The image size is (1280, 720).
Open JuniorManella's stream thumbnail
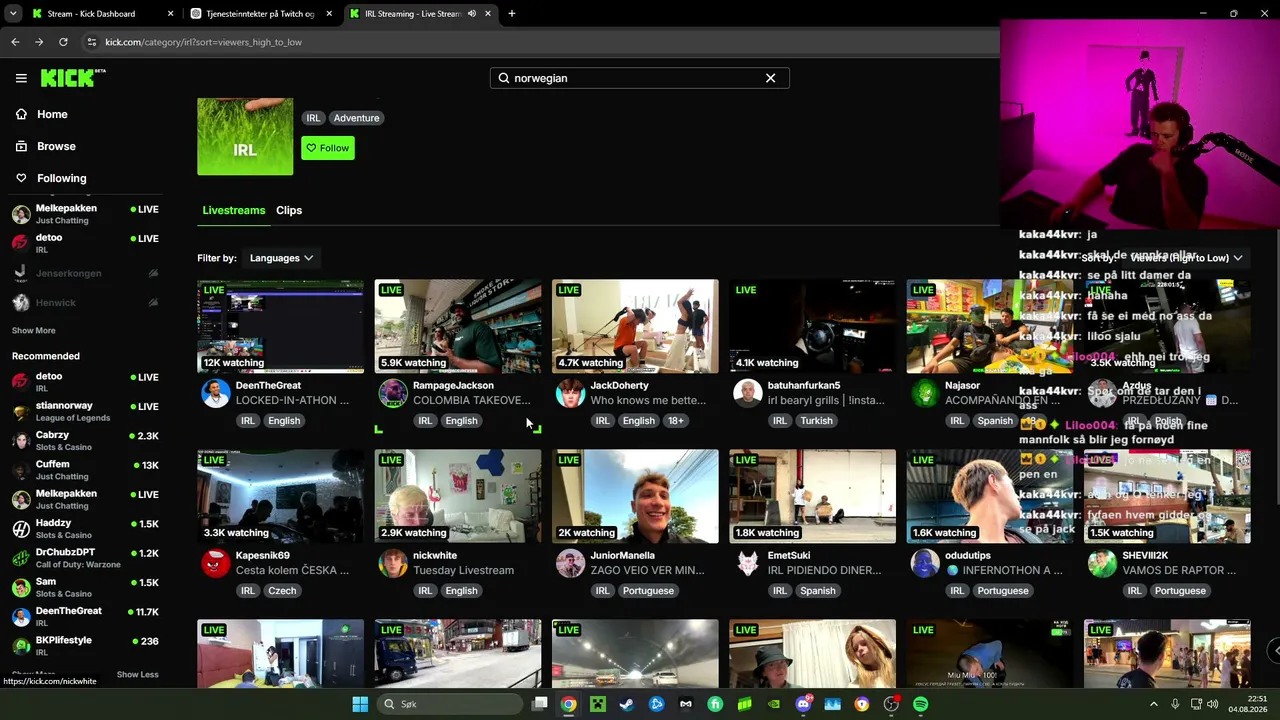635,496
